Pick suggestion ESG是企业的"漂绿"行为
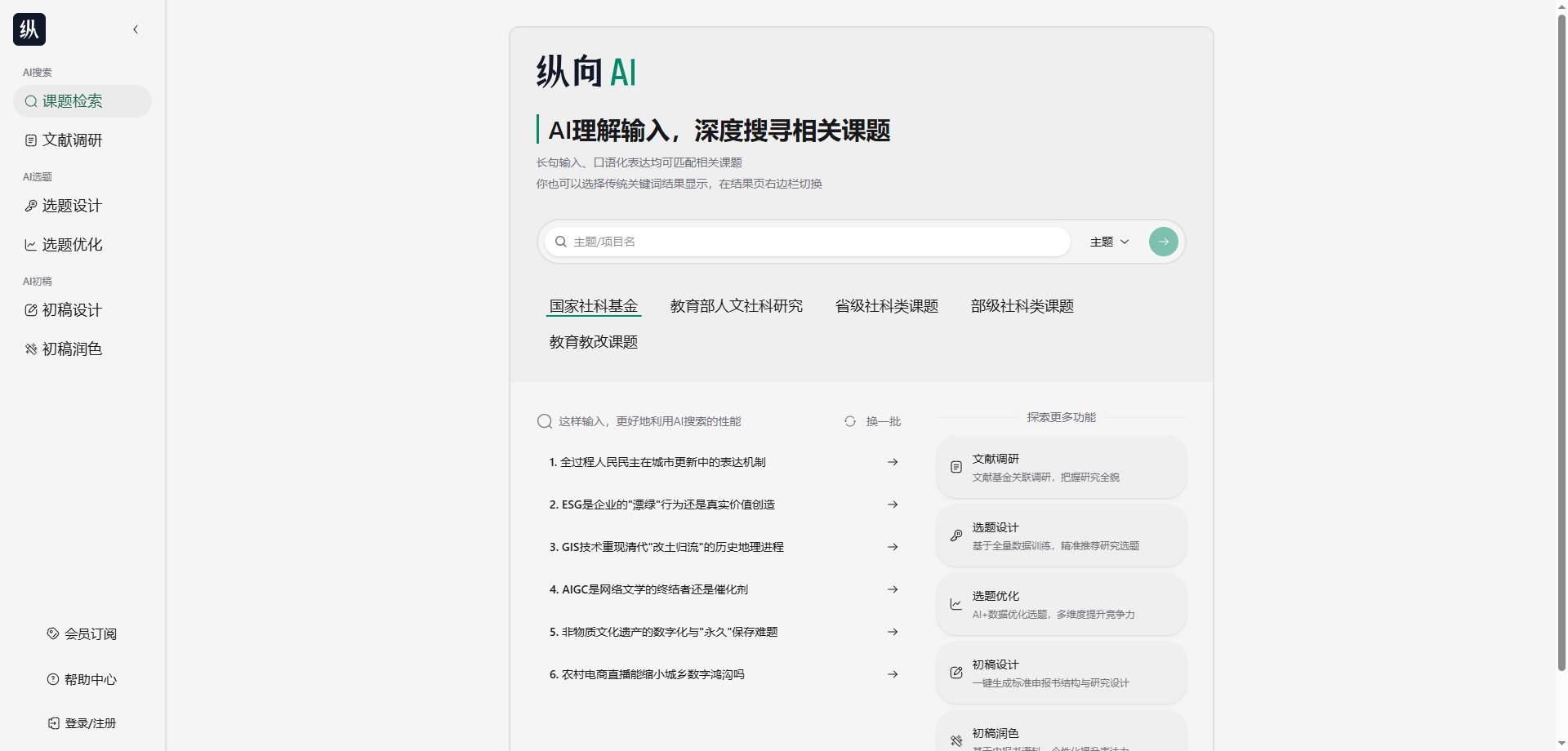This screenshot has width=1568, height=751. coord(662,504)
